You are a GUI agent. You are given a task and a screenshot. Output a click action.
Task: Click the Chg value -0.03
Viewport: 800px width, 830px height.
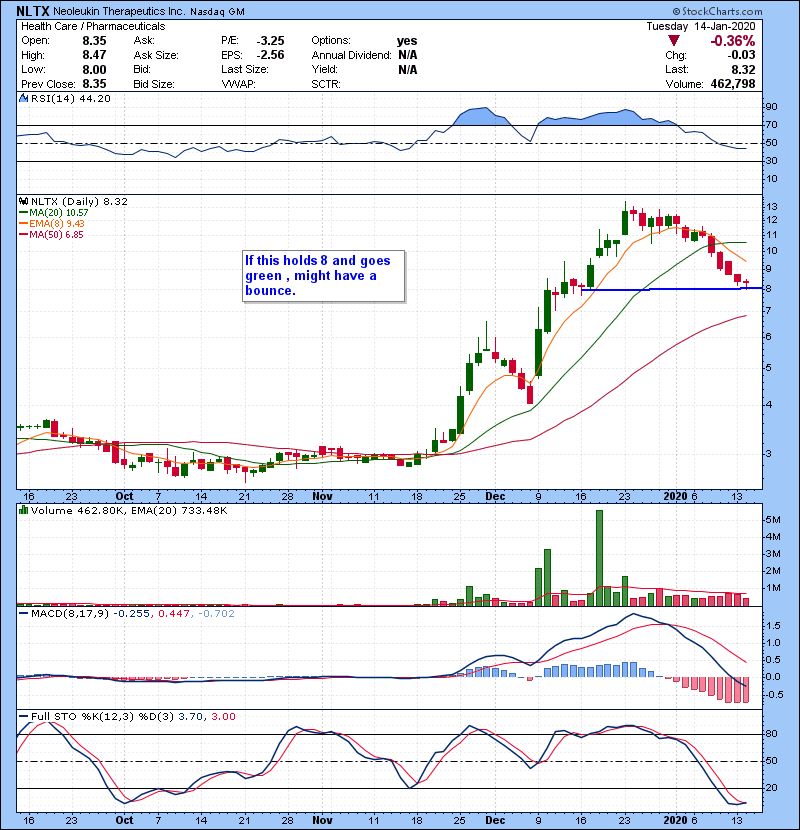click(741, 55)
